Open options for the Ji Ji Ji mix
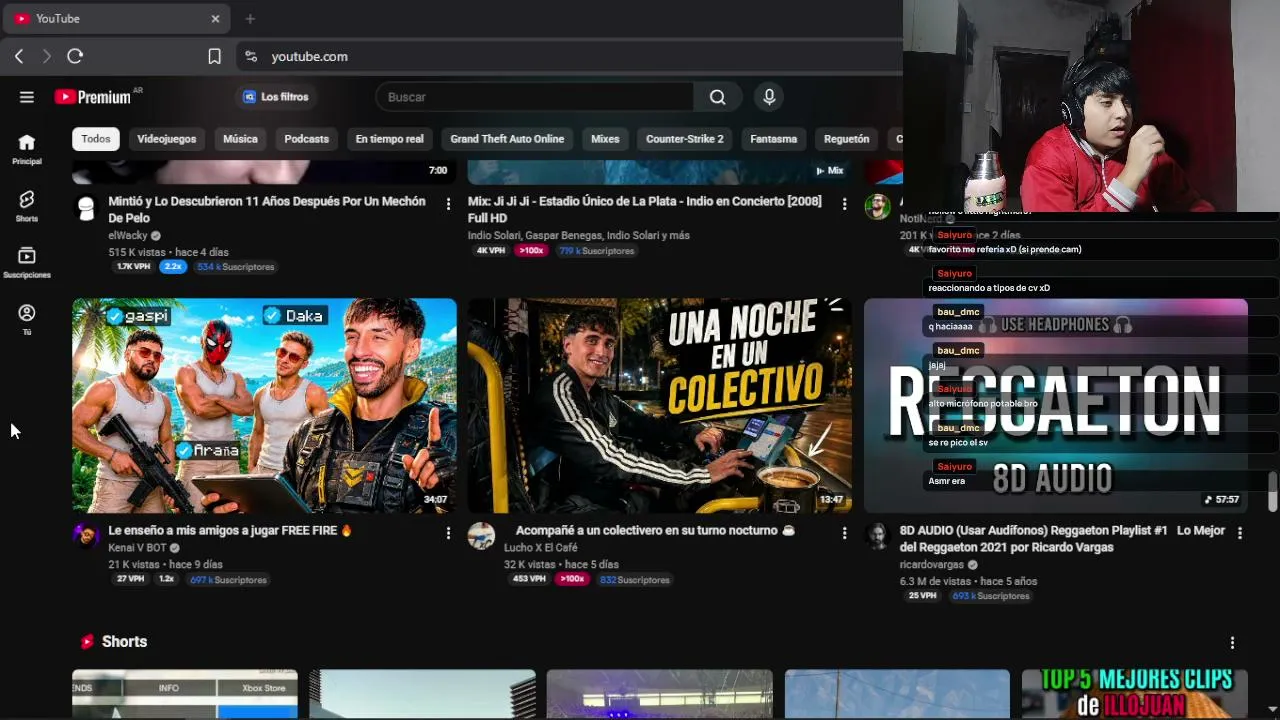This screenshot has height=720, width=1280. (x=844, y=204)
